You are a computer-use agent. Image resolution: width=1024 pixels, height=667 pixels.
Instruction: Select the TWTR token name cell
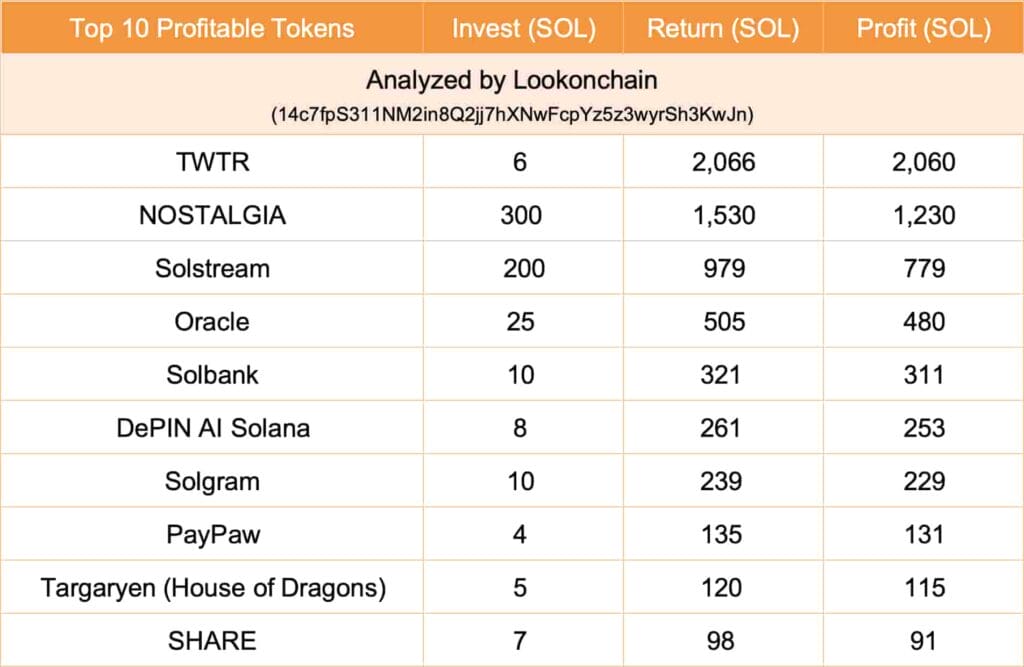coord(212,162)
